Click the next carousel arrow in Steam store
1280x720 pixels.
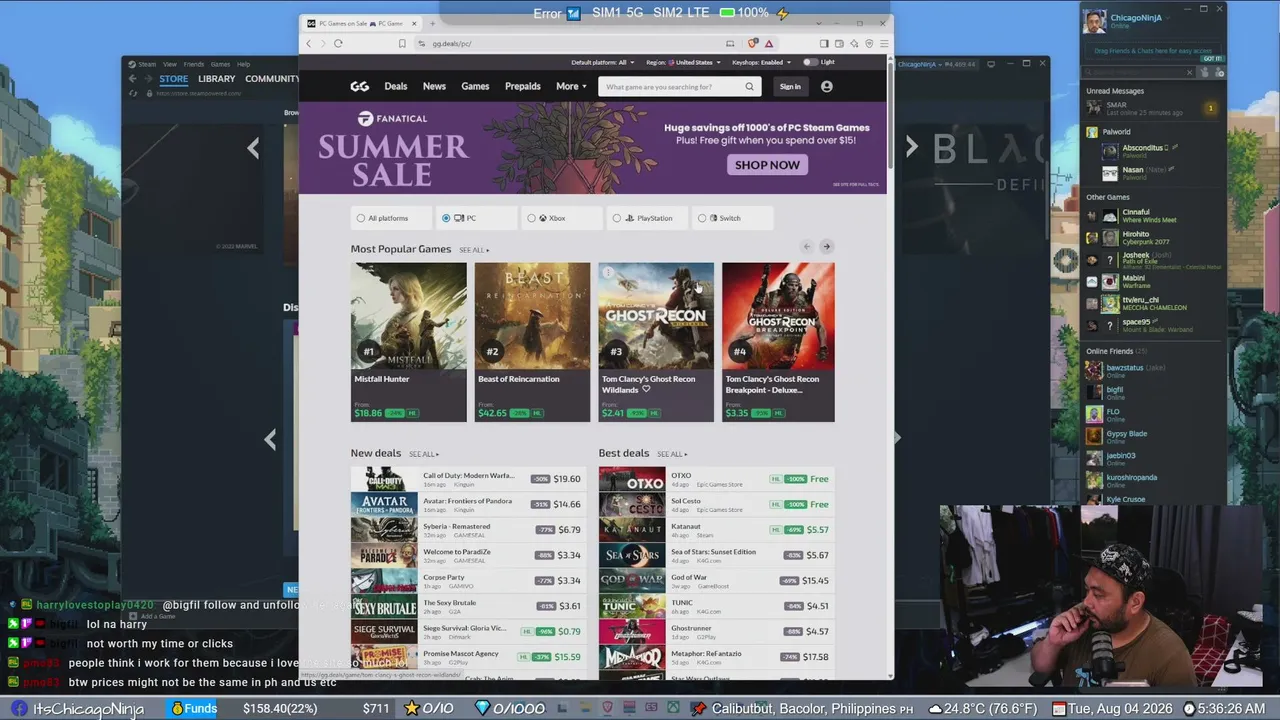point(911,148)
